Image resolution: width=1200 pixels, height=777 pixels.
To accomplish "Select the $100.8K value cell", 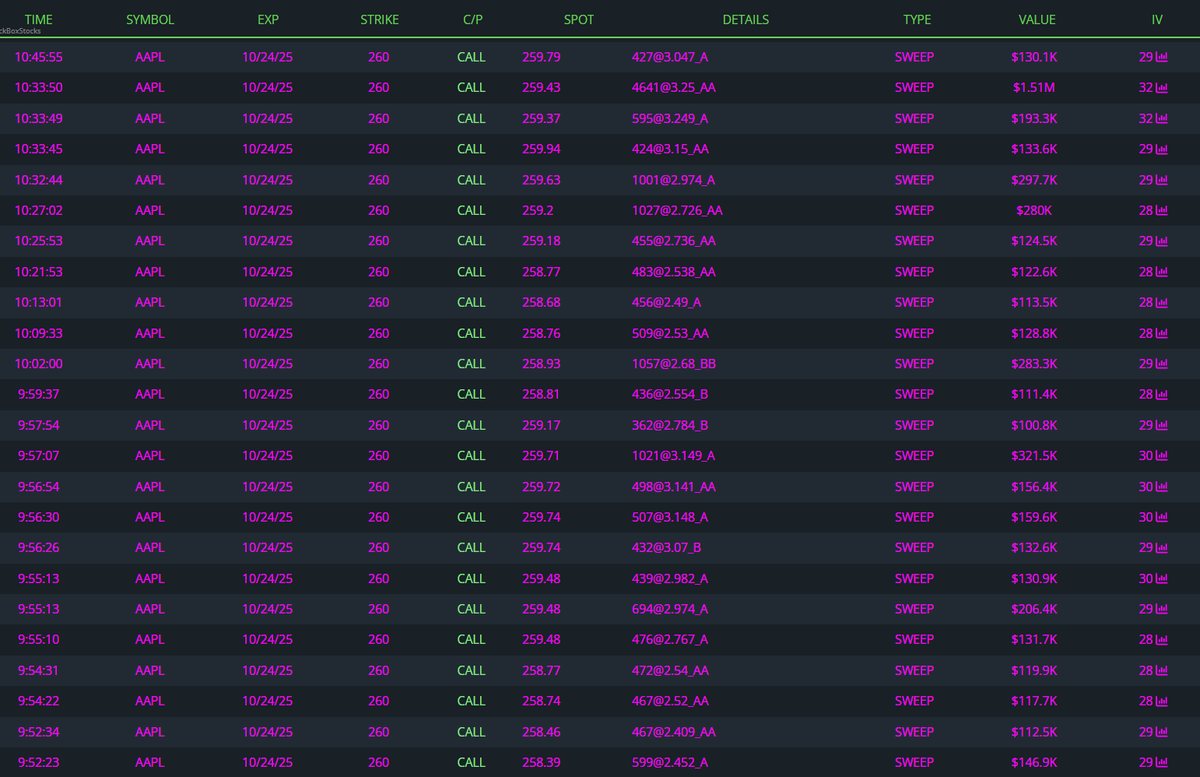I will pos(1034,425).
